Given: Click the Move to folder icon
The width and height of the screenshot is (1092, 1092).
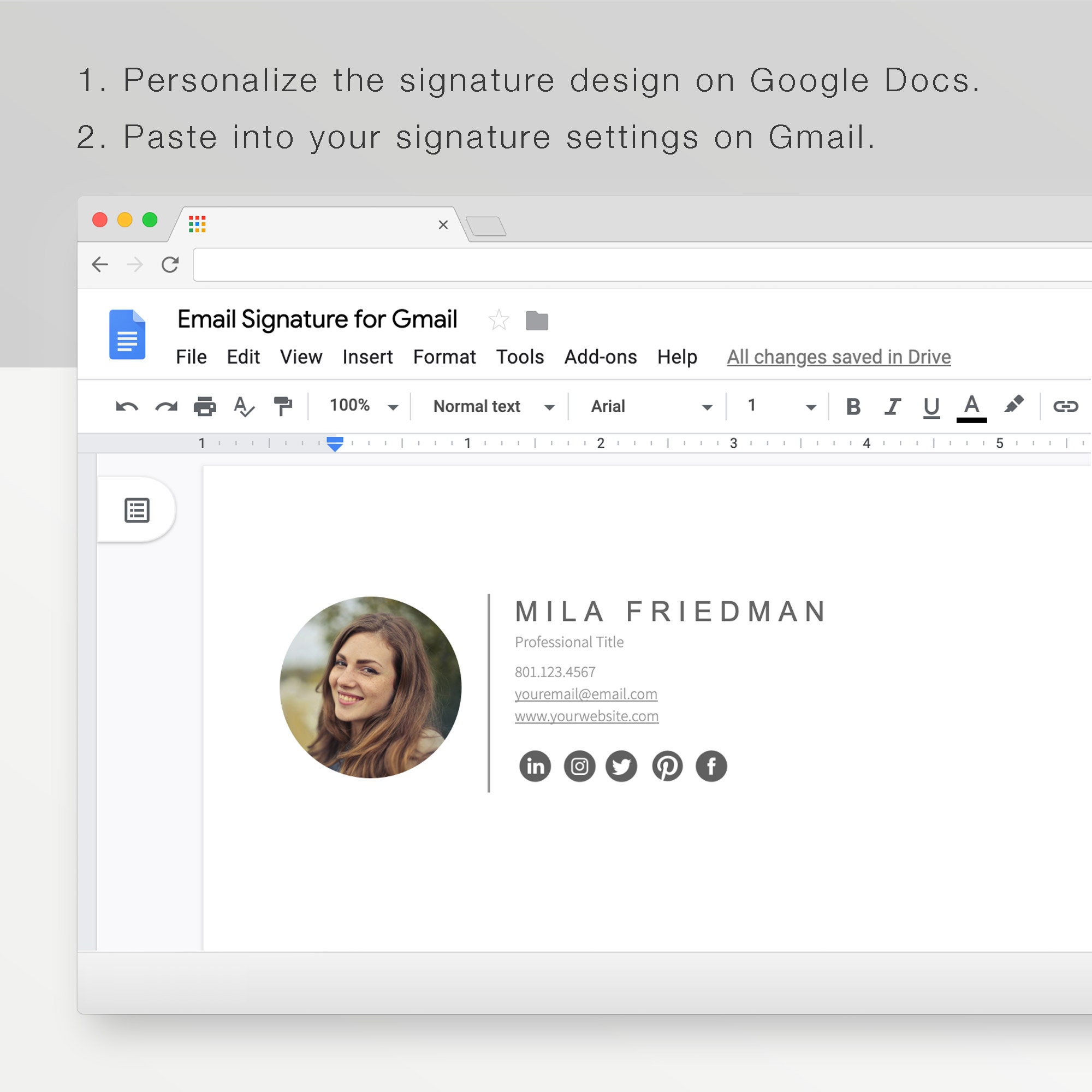Looking at the screenshot, I should [x=537, y=321].
